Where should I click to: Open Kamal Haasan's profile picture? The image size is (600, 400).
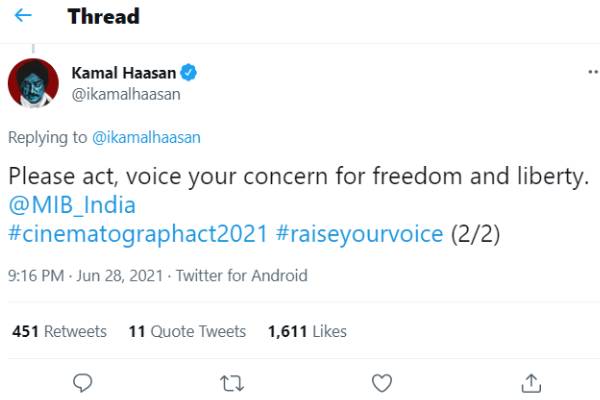tap(33, 83)
